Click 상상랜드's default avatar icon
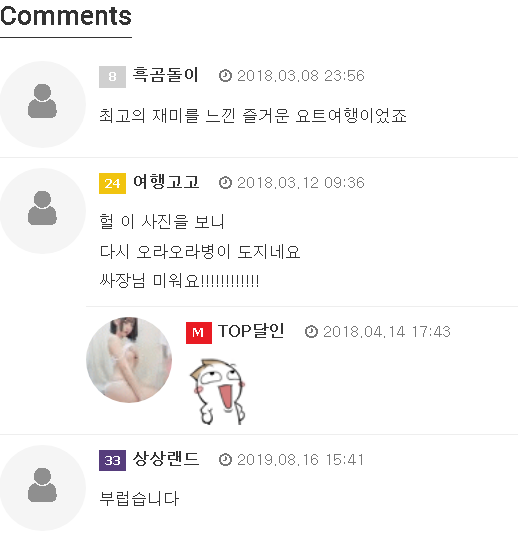The width and height of the screenshot is (518, 533). 42,488
